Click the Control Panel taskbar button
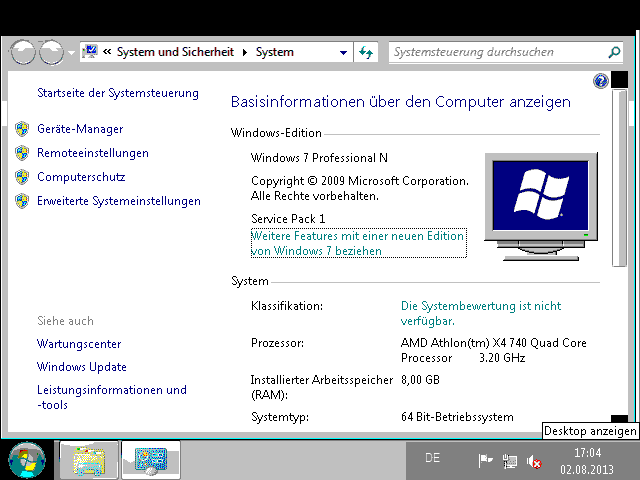Screen dimensions: 640x480 [x=151, y=460]
